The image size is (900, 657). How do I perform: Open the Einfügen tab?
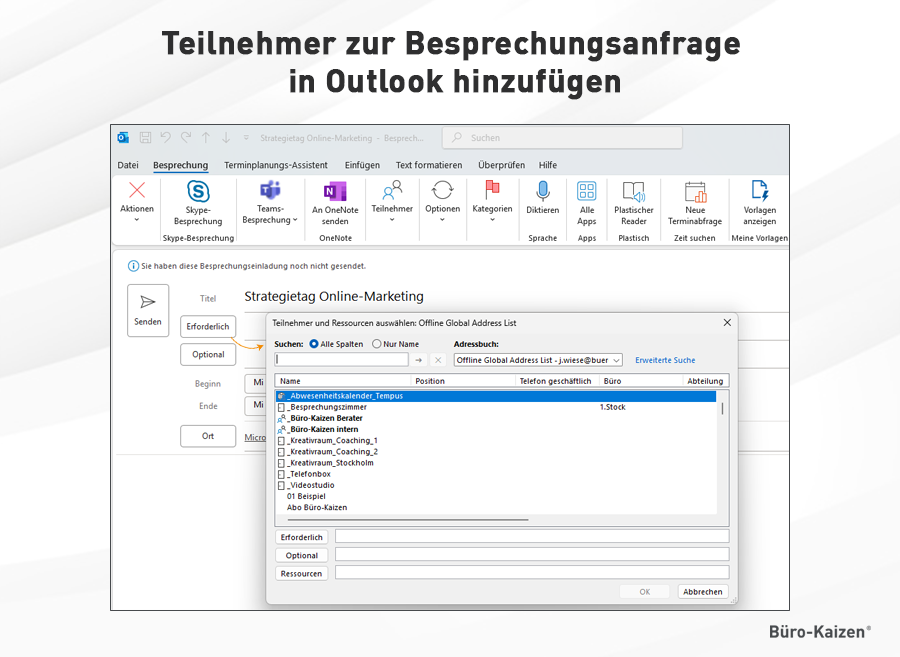pyautogui.click(x=362, y=165)
